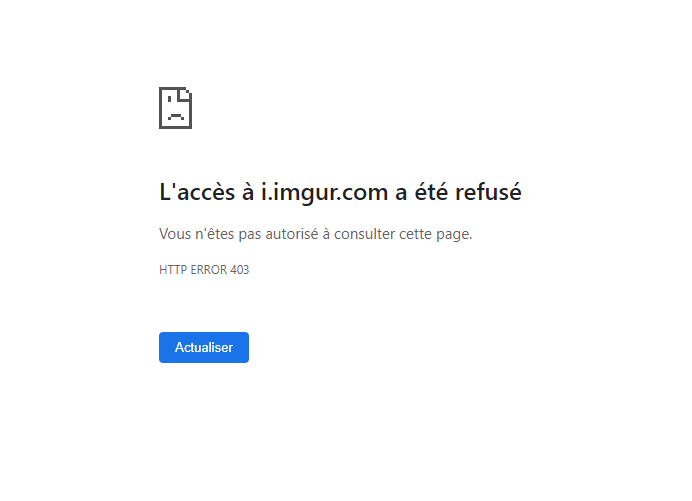Screen dimensions: 692x501
Task: Click the word "Vous" starting the message
Action: coord(175,234)
